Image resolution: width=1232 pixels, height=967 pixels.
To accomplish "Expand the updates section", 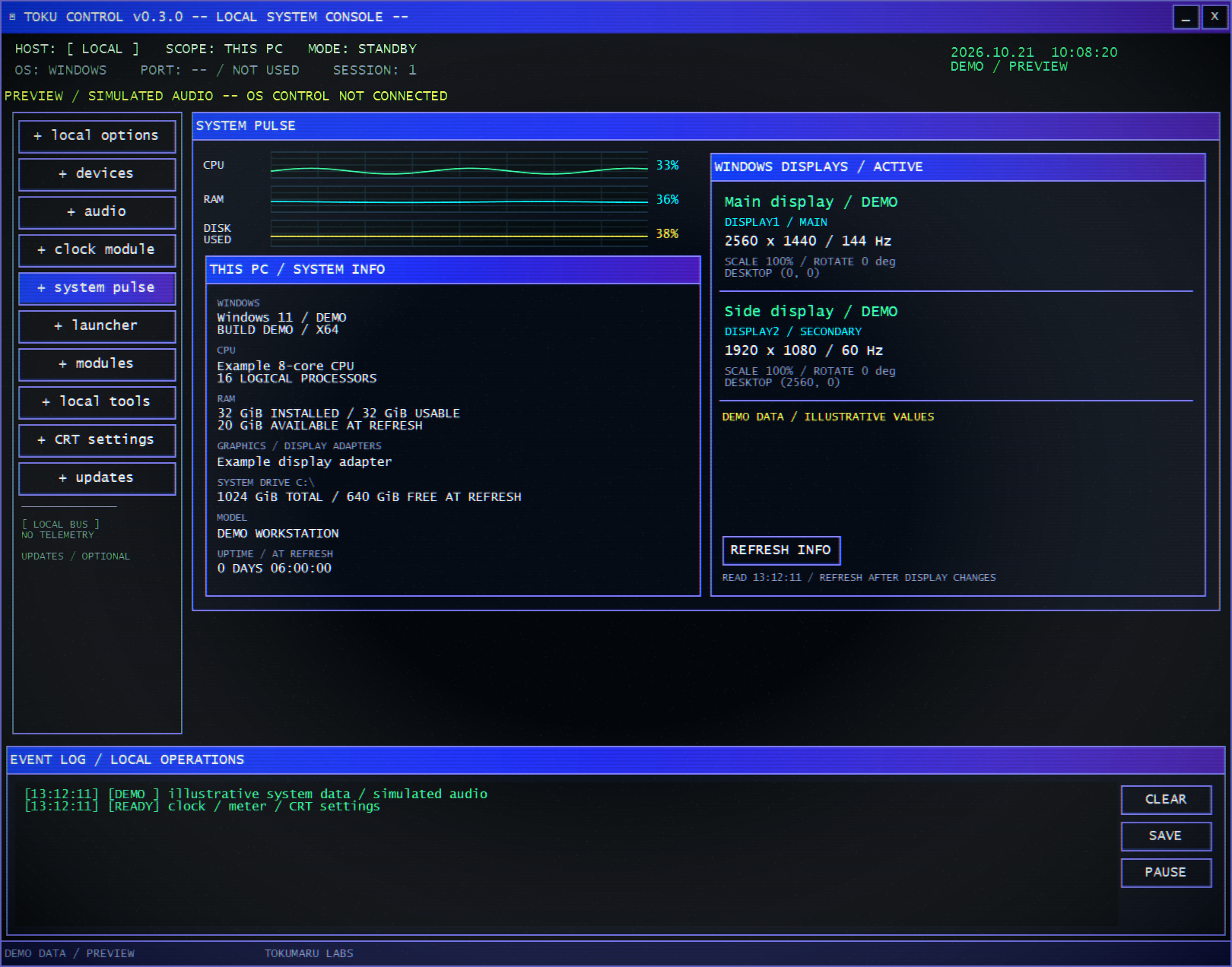I will click(x=97, y=478).
